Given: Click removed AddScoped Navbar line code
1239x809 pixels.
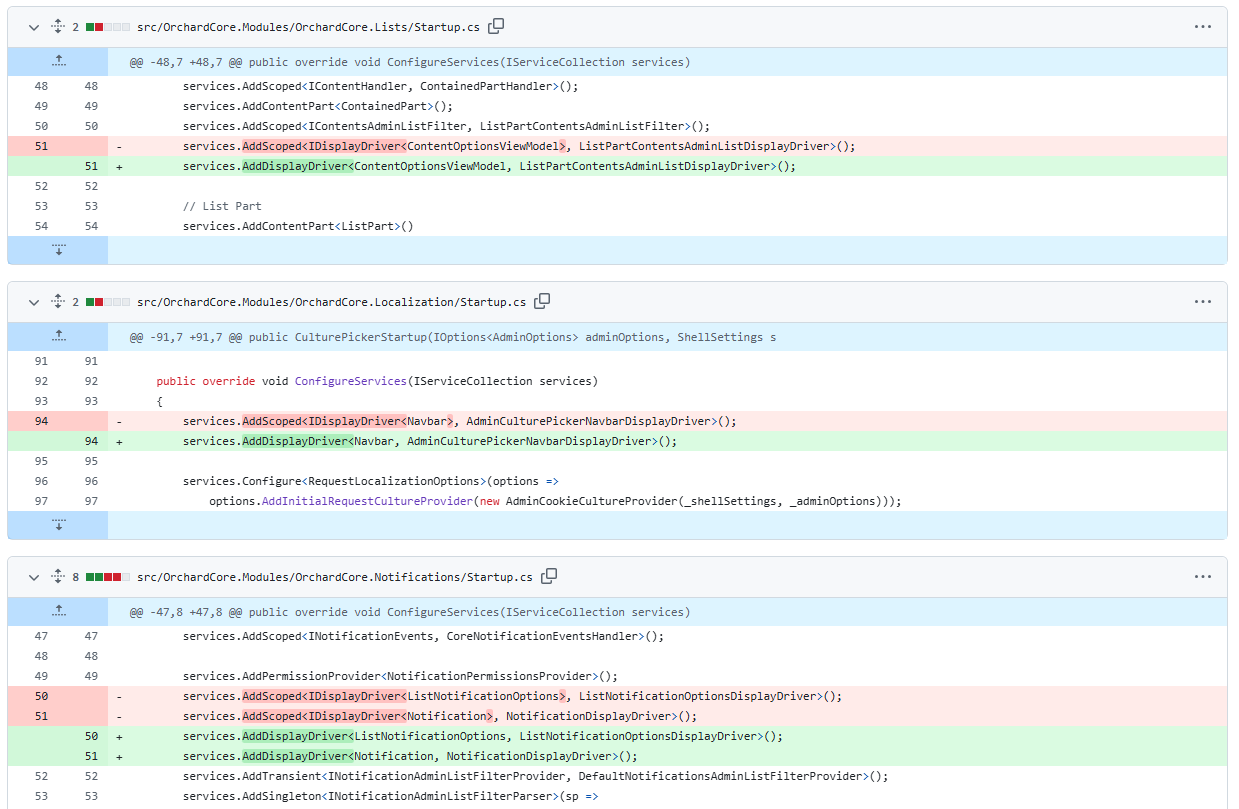Looking at the screenshot, I should click(460, 421).
